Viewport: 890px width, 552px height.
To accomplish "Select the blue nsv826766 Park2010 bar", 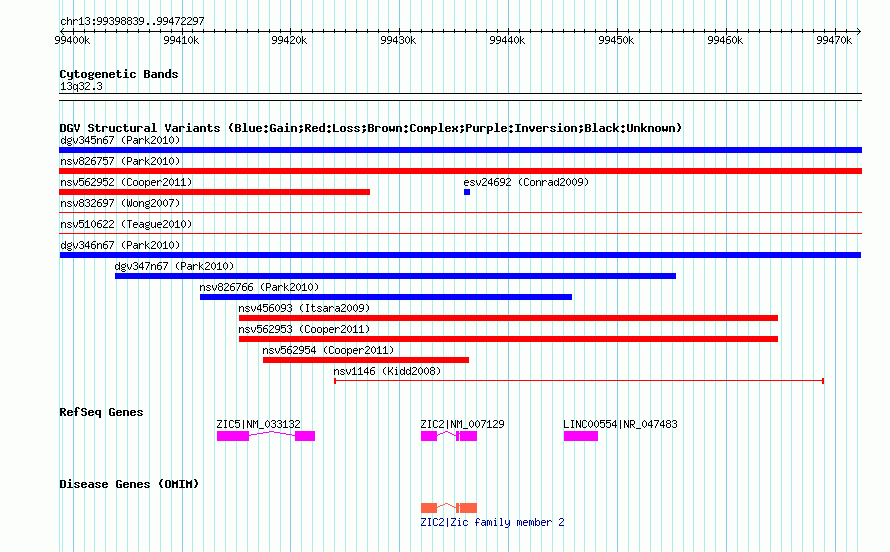I will tap(386, 297).
